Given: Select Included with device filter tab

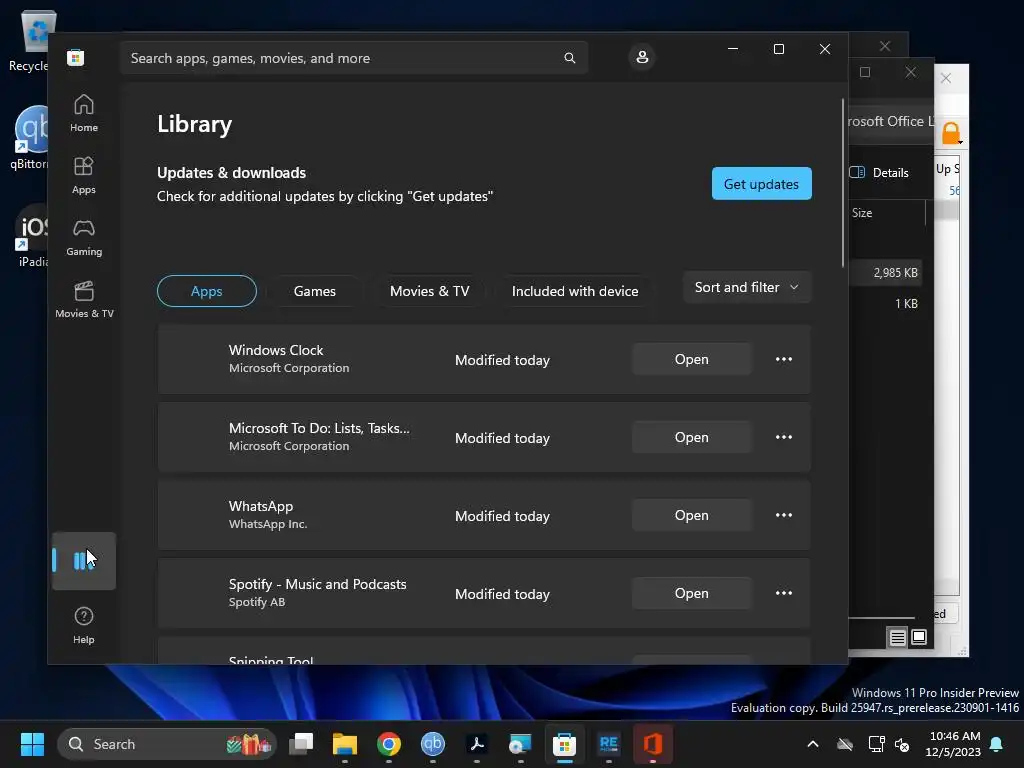Looking at the screenshot, I should click(575, 291).
